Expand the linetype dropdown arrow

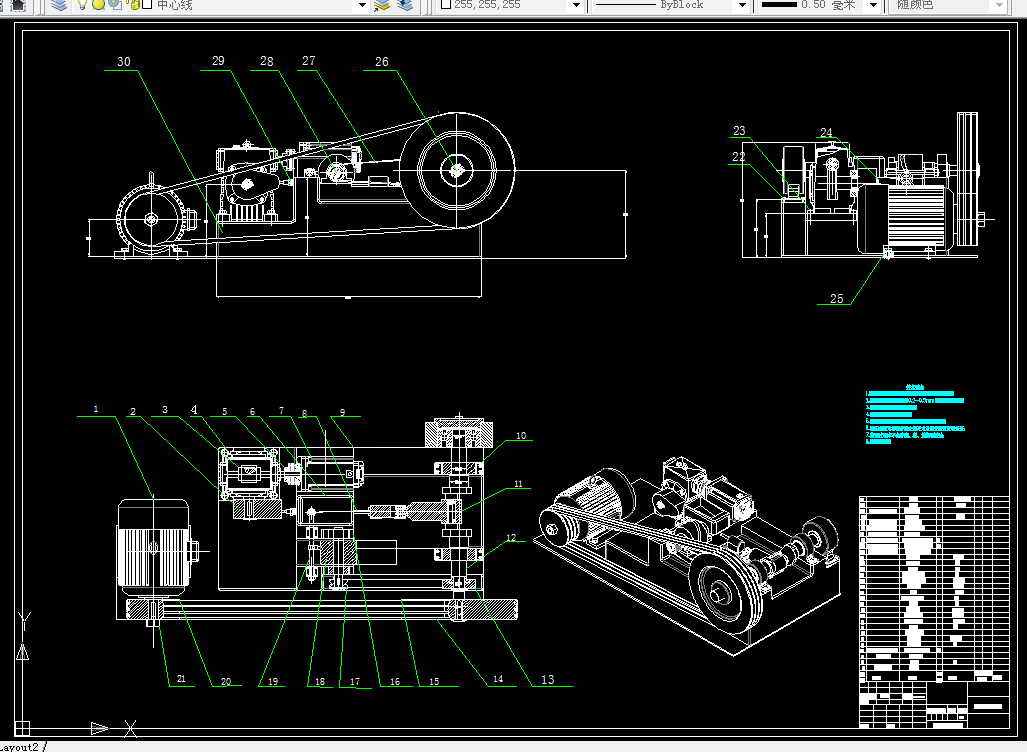point(742,5)
